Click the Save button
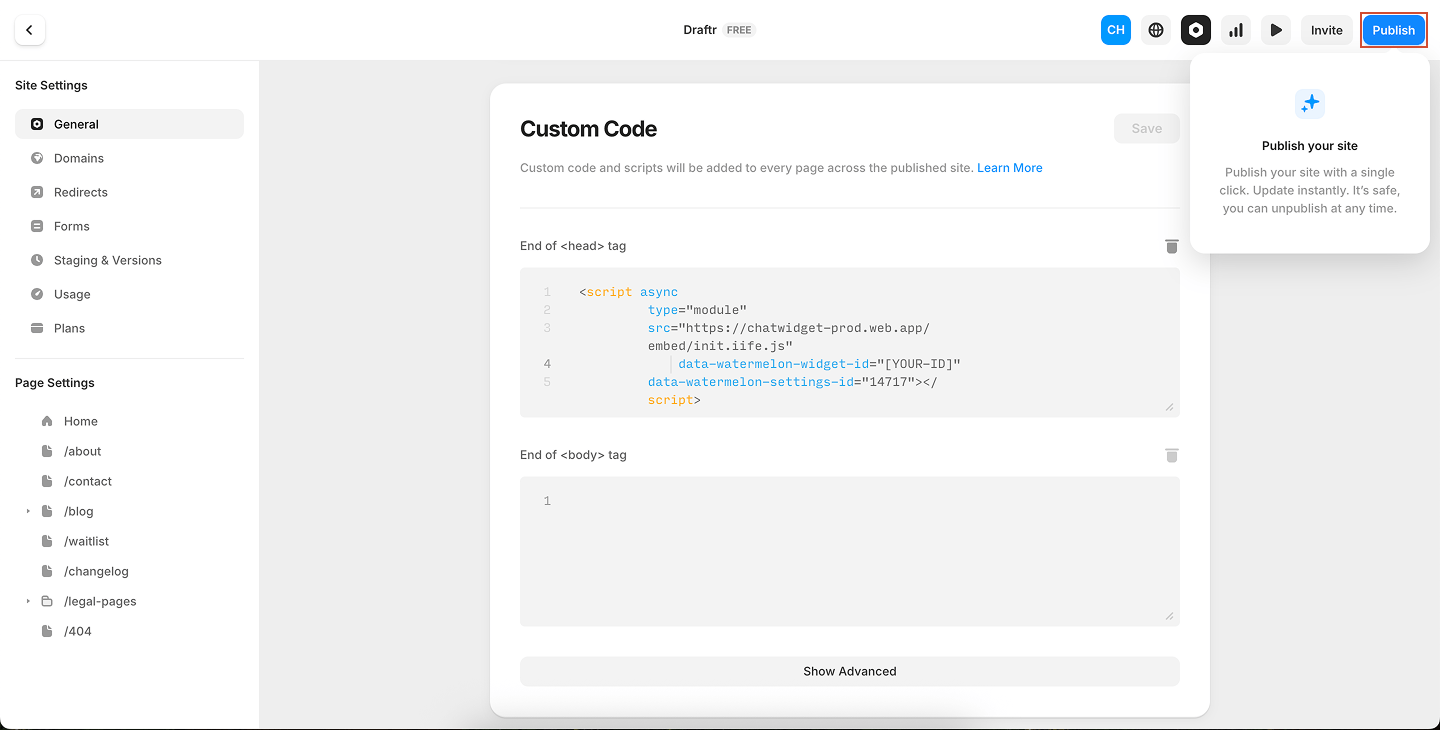Viewport: 1440px width, 730px height. 1147,128
